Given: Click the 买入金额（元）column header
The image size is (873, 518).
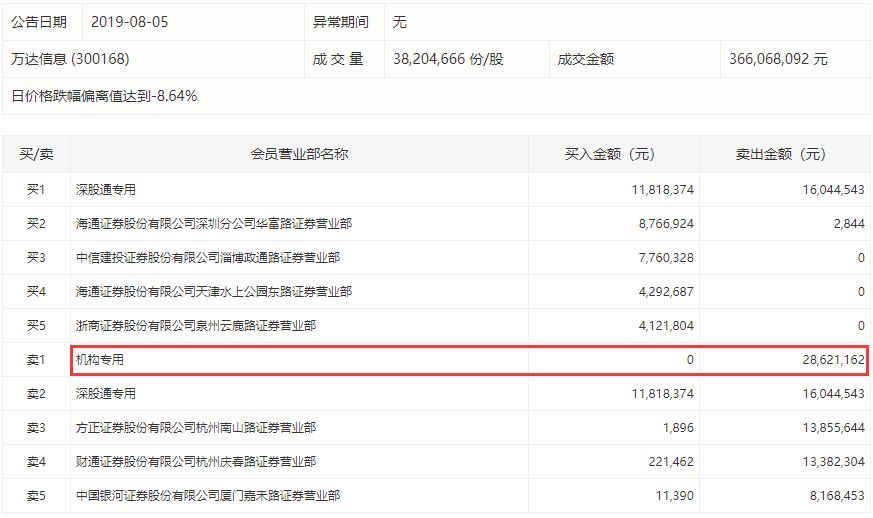Looking at the screenshot, I should click(x=610, y=154).
